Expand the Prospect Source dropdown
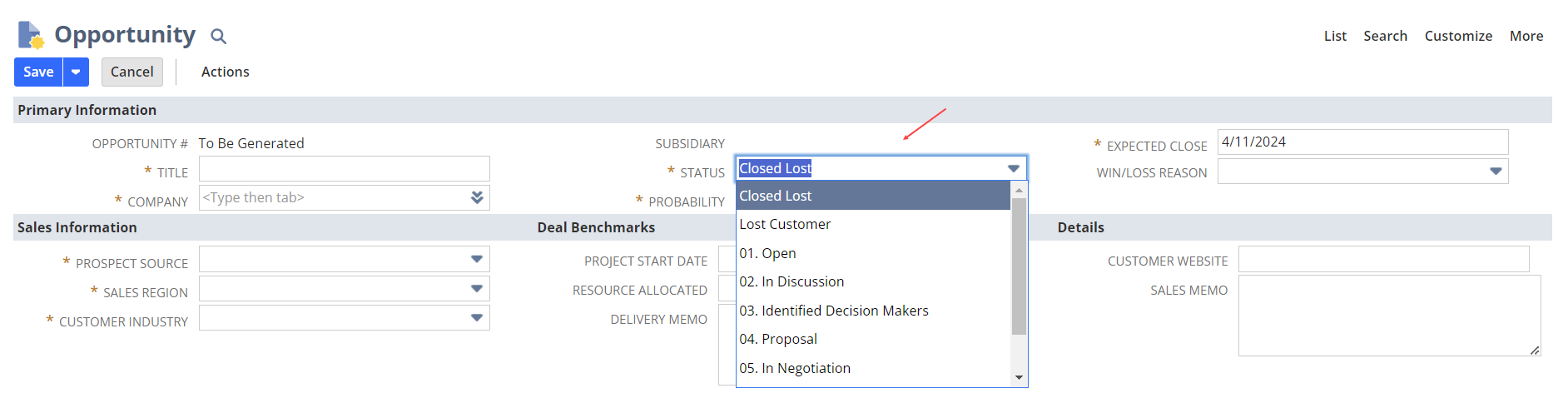Screen dimensions: 1568x398 pos(477,259)
